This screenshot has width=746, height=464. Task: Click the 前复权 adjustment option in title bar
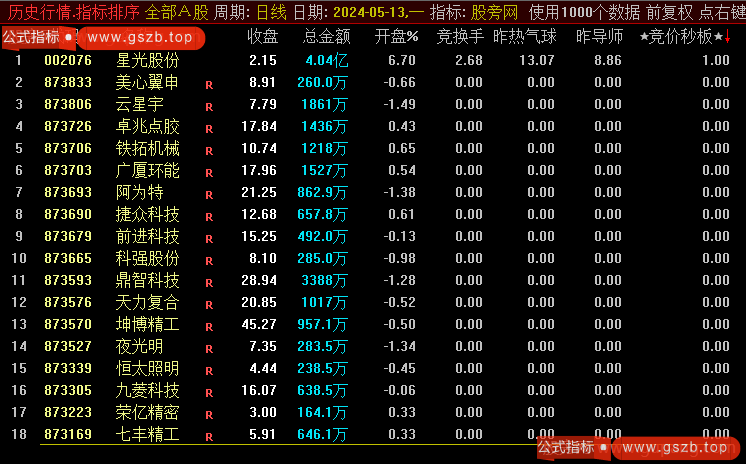[669, 12]
